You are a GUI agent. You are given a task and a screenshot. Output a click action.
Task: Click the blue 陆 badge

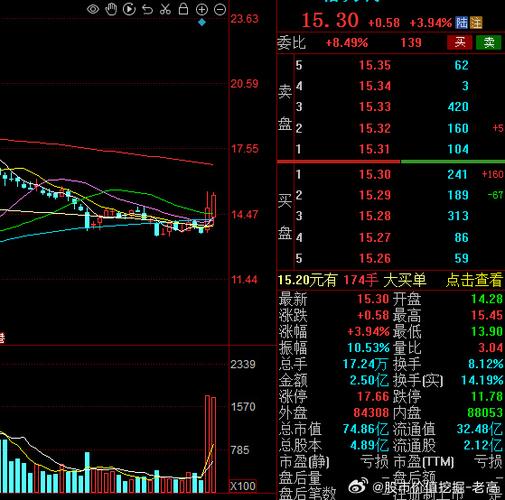pos(462,23)
